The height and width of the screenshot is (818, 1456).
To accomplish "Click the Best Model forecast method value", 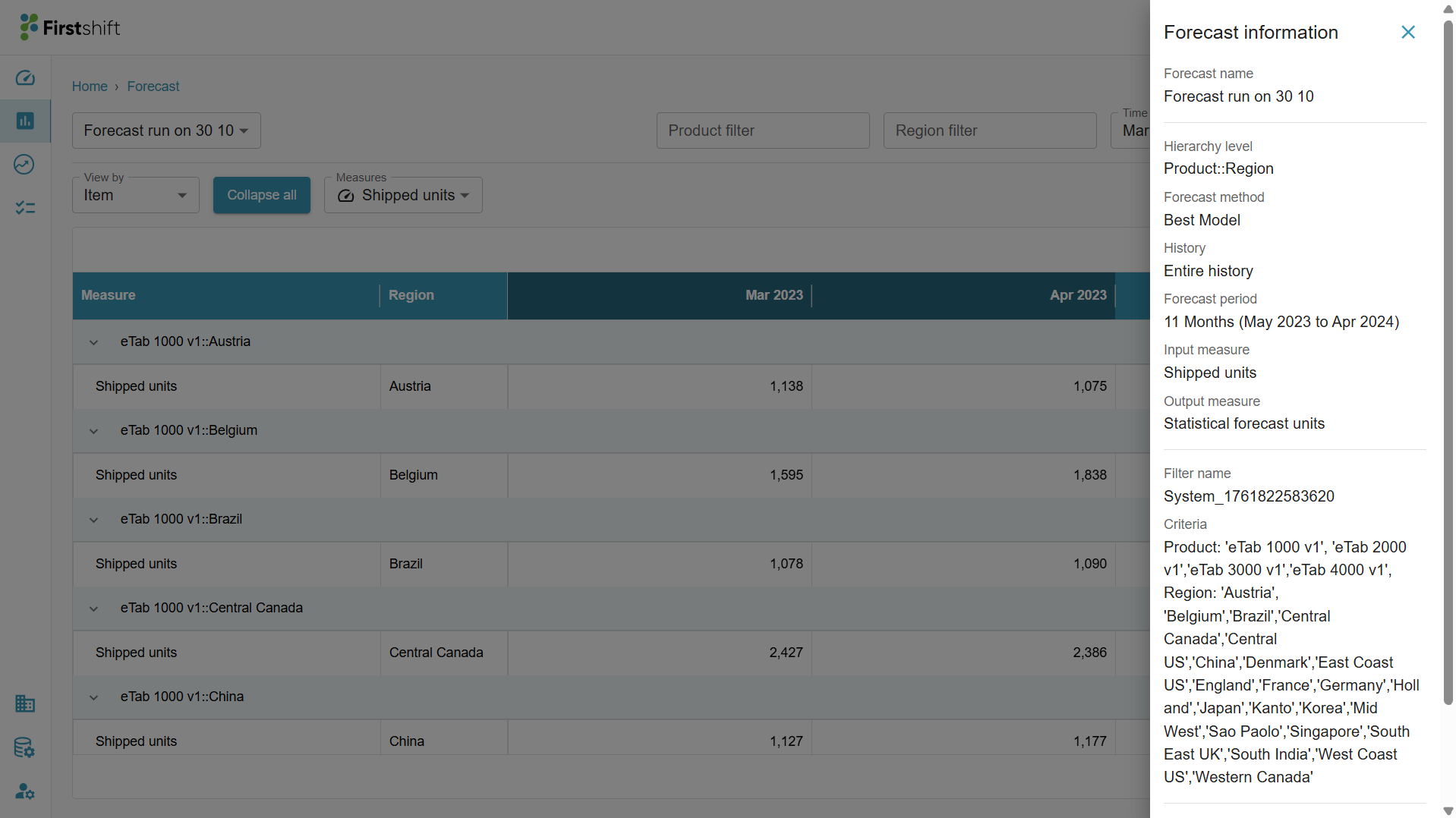I will 1202,220.
